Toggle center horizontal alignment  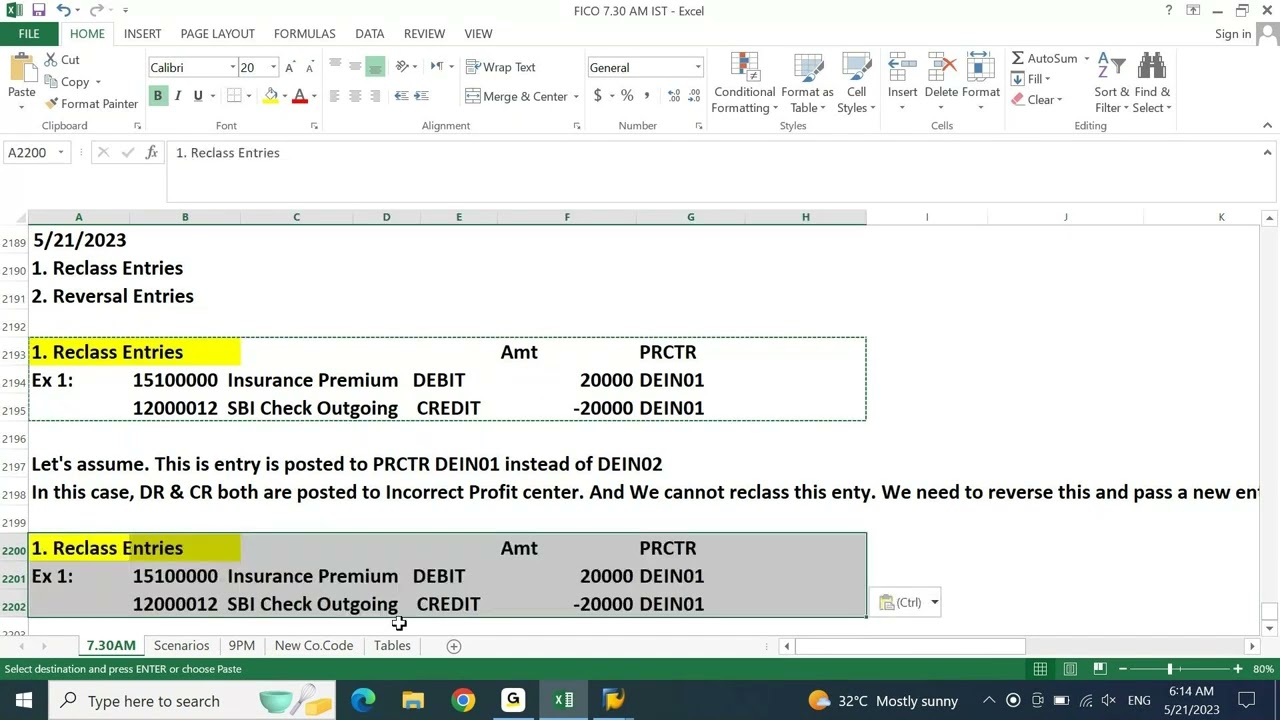(x=355, y=96)
